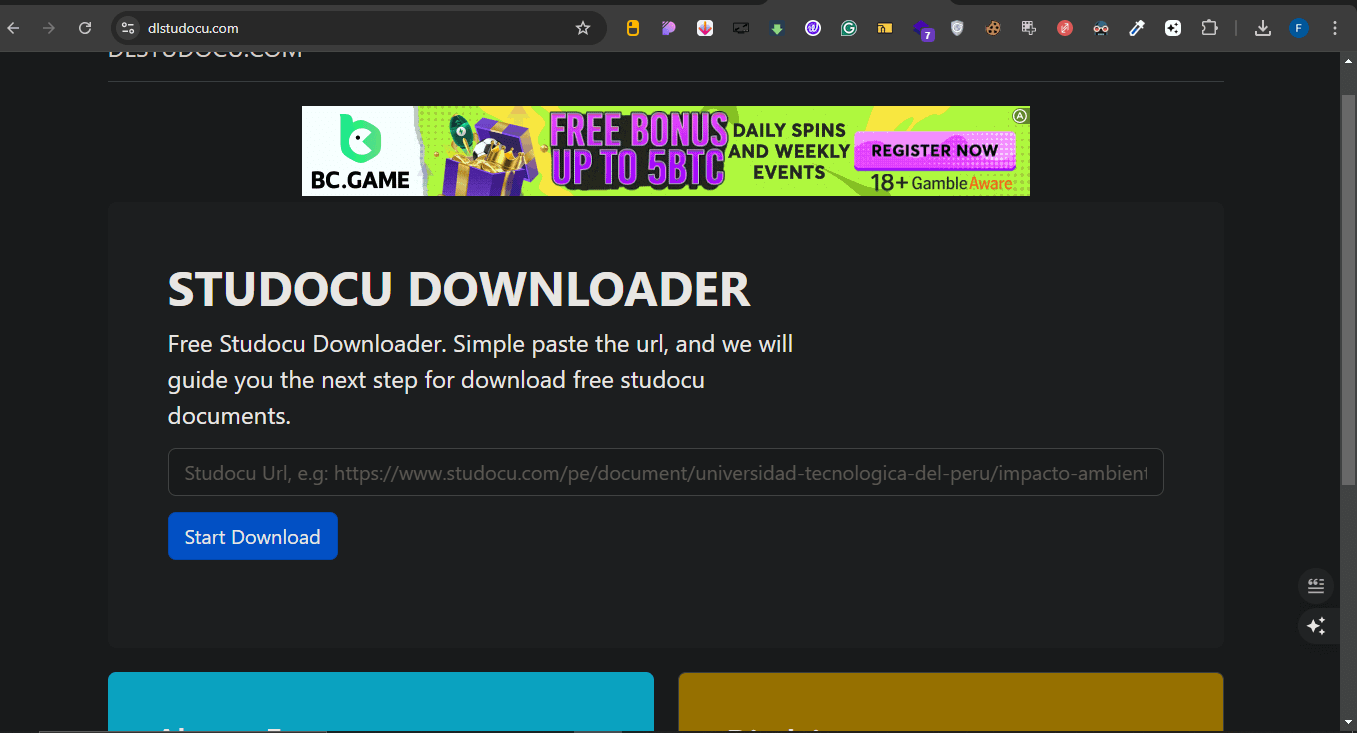This screenshot has height=733, width=1357.
Task: Open the Grammarly extension
Action: pos(849,27)
